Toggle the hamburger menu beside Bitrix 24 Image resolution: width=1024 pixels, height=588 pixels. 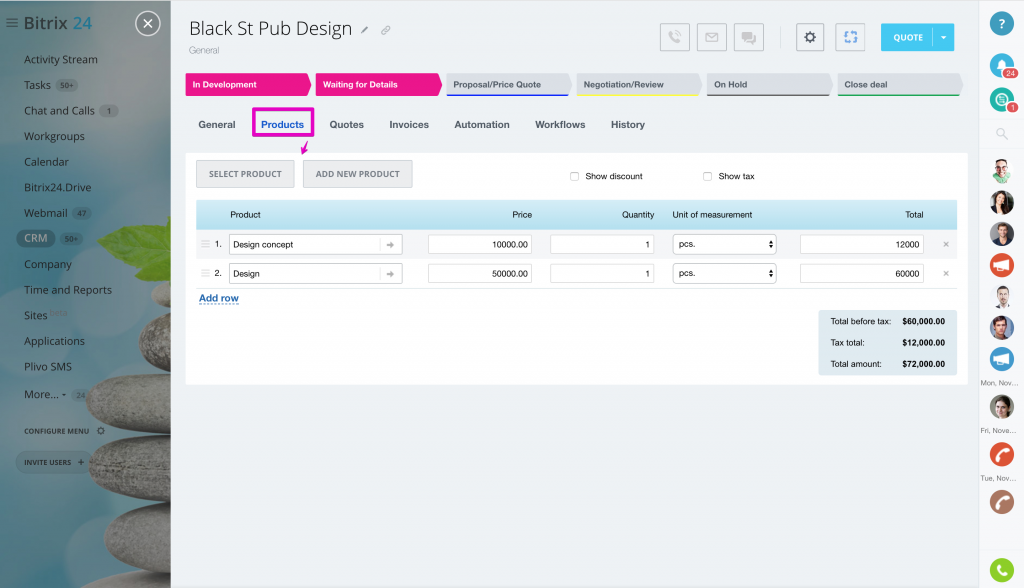click(x=11, y=23)
